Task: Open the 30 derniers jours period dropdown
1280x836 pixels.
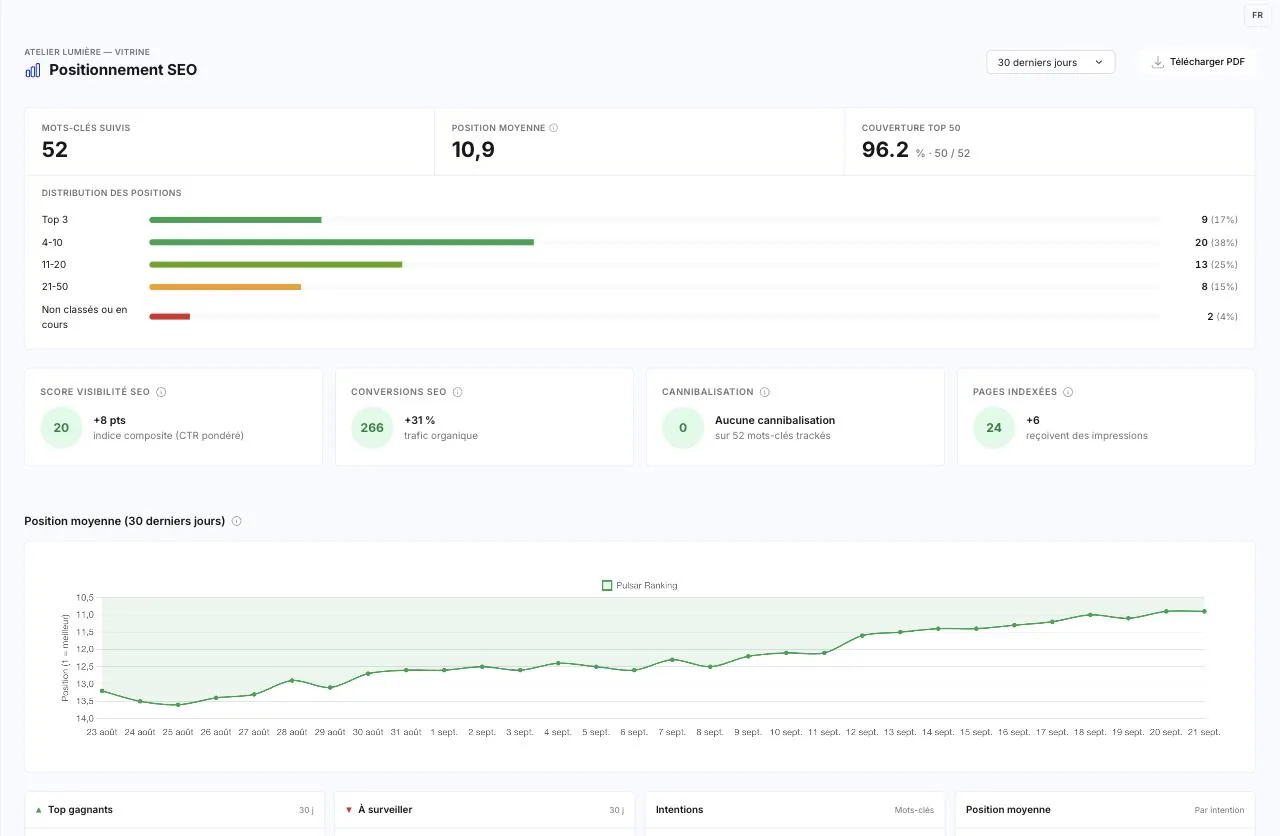Action: pyautogui.click(x=1050, y=62)
